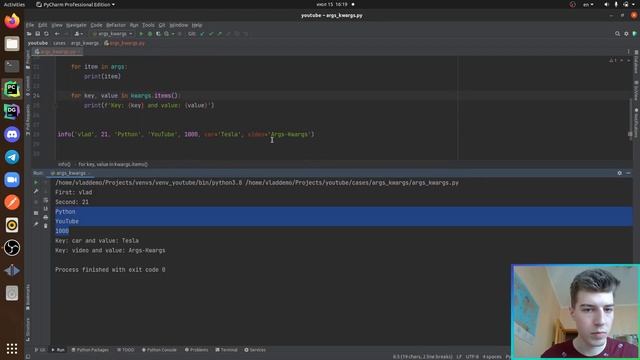
Task: Click the Save All toolbar icon
Action: pyautogui.click(x=38, y=34)
